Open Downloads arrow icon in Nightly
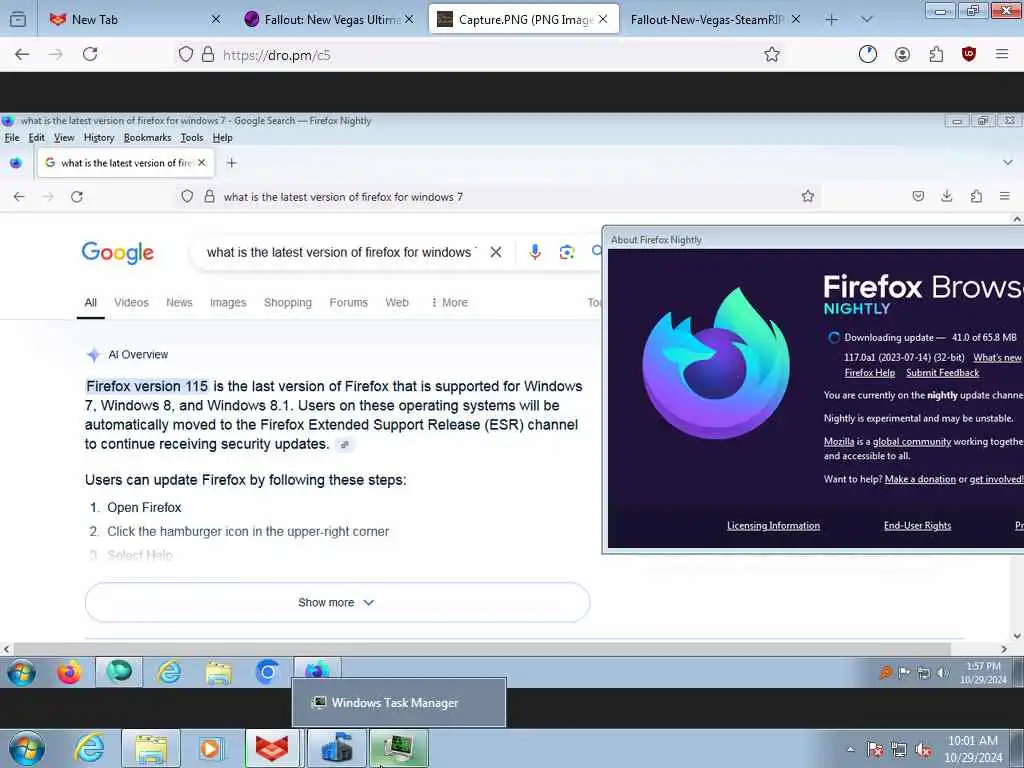 point(947,196)
